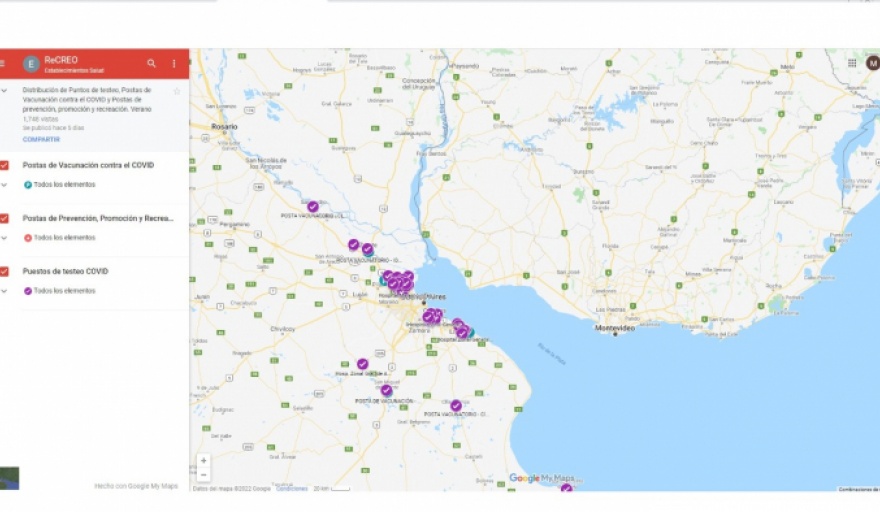880x512 pixels.
Task: Click the Postas de Vacunación contra el COVID title
Action: point(88,165)
